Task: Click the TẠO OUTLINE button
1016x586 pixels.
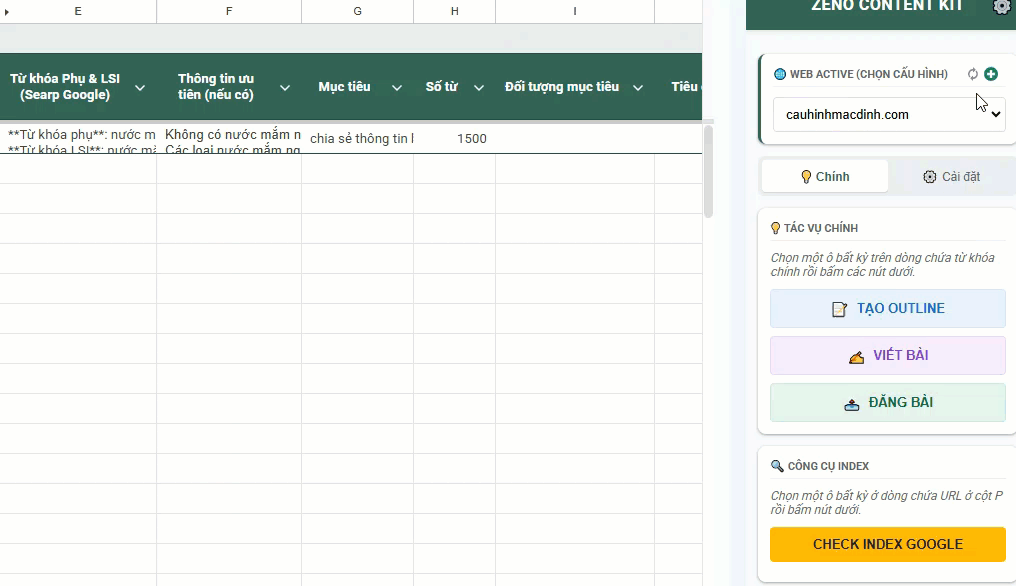Action: pos(887,309)
